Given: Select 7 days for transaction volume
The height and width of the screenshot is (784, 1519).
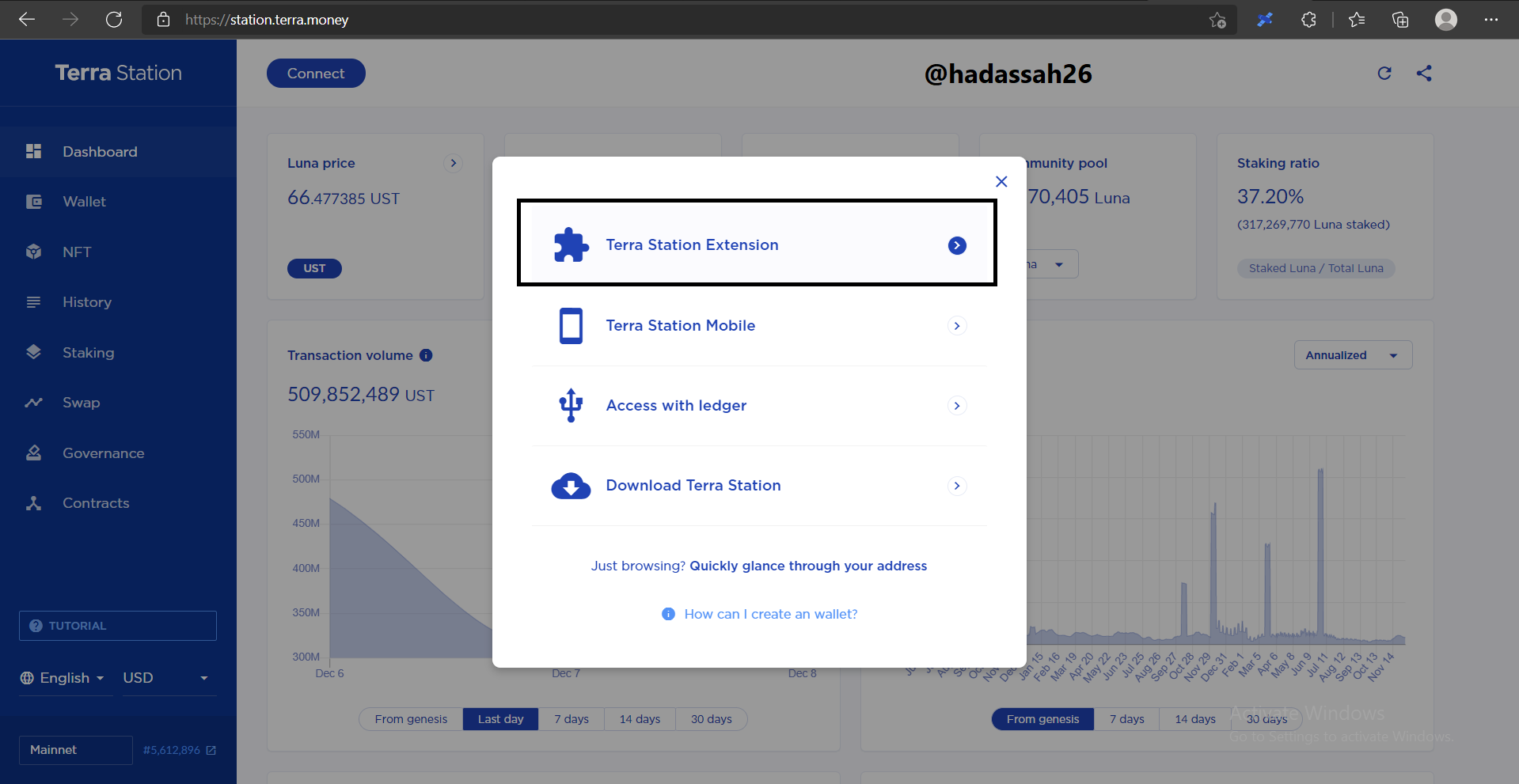Looking at the screenshot, I should pyautogui.click(x=572, y=719).
